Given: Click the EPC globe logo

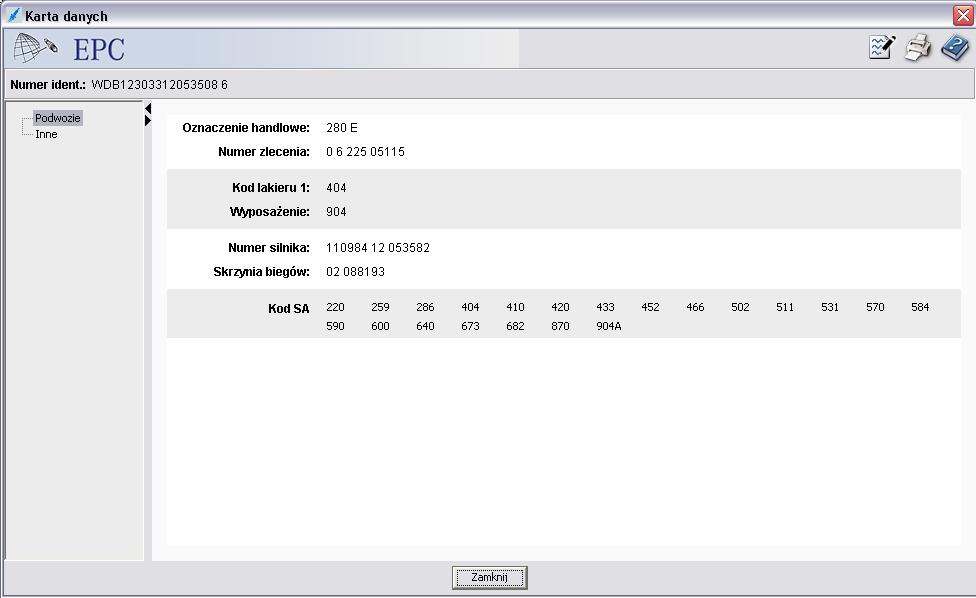Looking at the screenshot, I should (36, 48).
